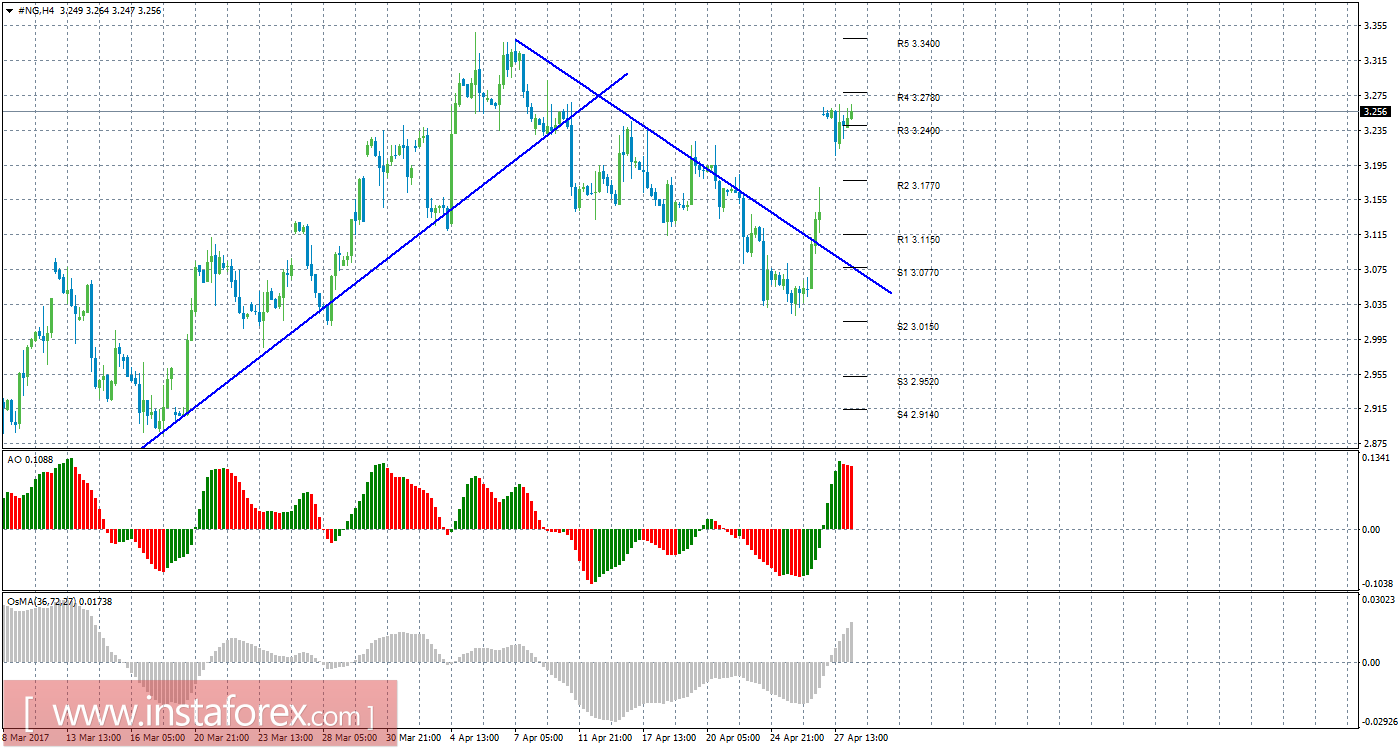
Task: Click the 2.875 price axis value
Action: [x=1375, y=443]
